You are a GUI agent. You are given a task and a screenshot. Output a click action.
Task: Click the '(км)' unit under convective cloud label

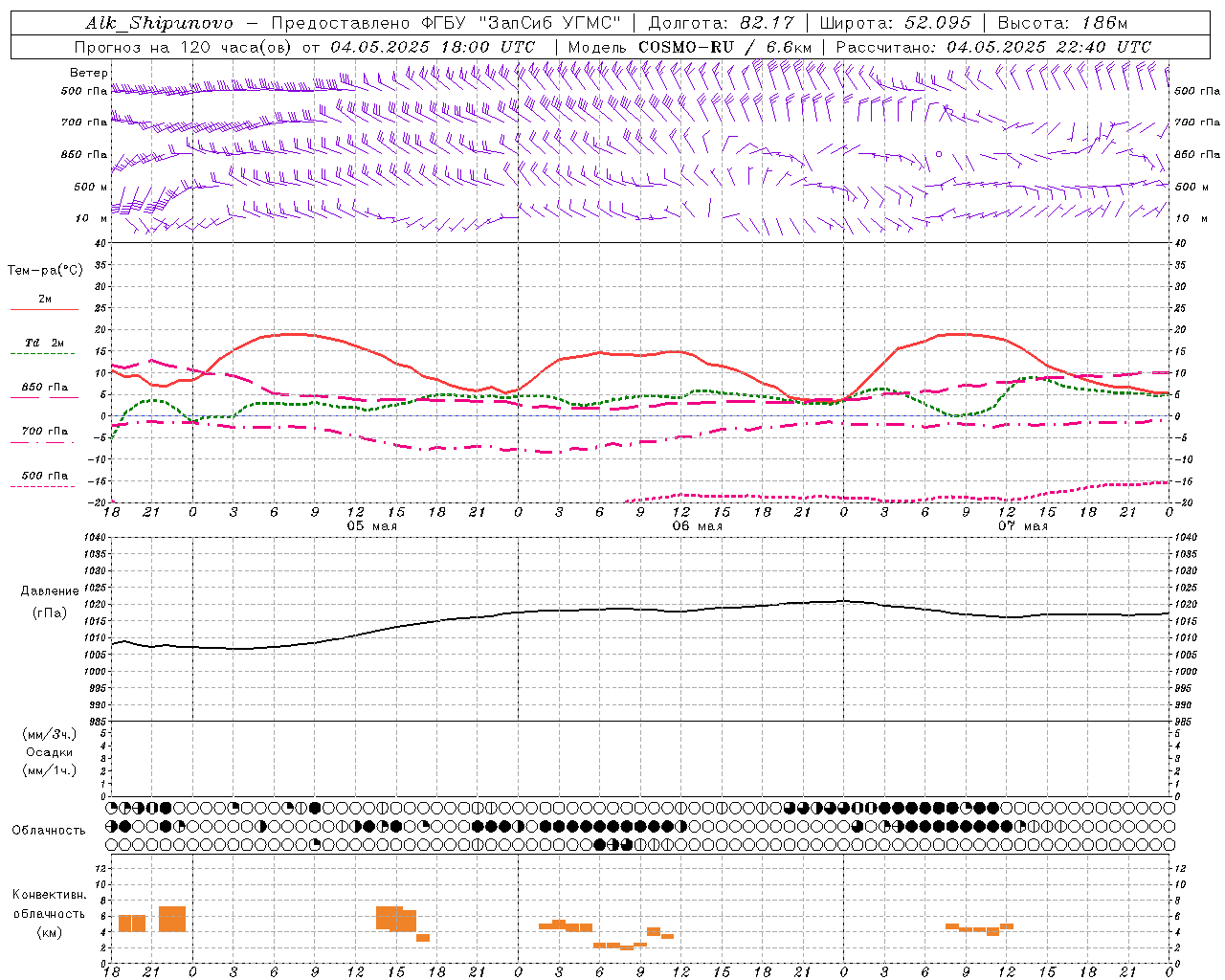pyautogui.click(x=50, y=932)
